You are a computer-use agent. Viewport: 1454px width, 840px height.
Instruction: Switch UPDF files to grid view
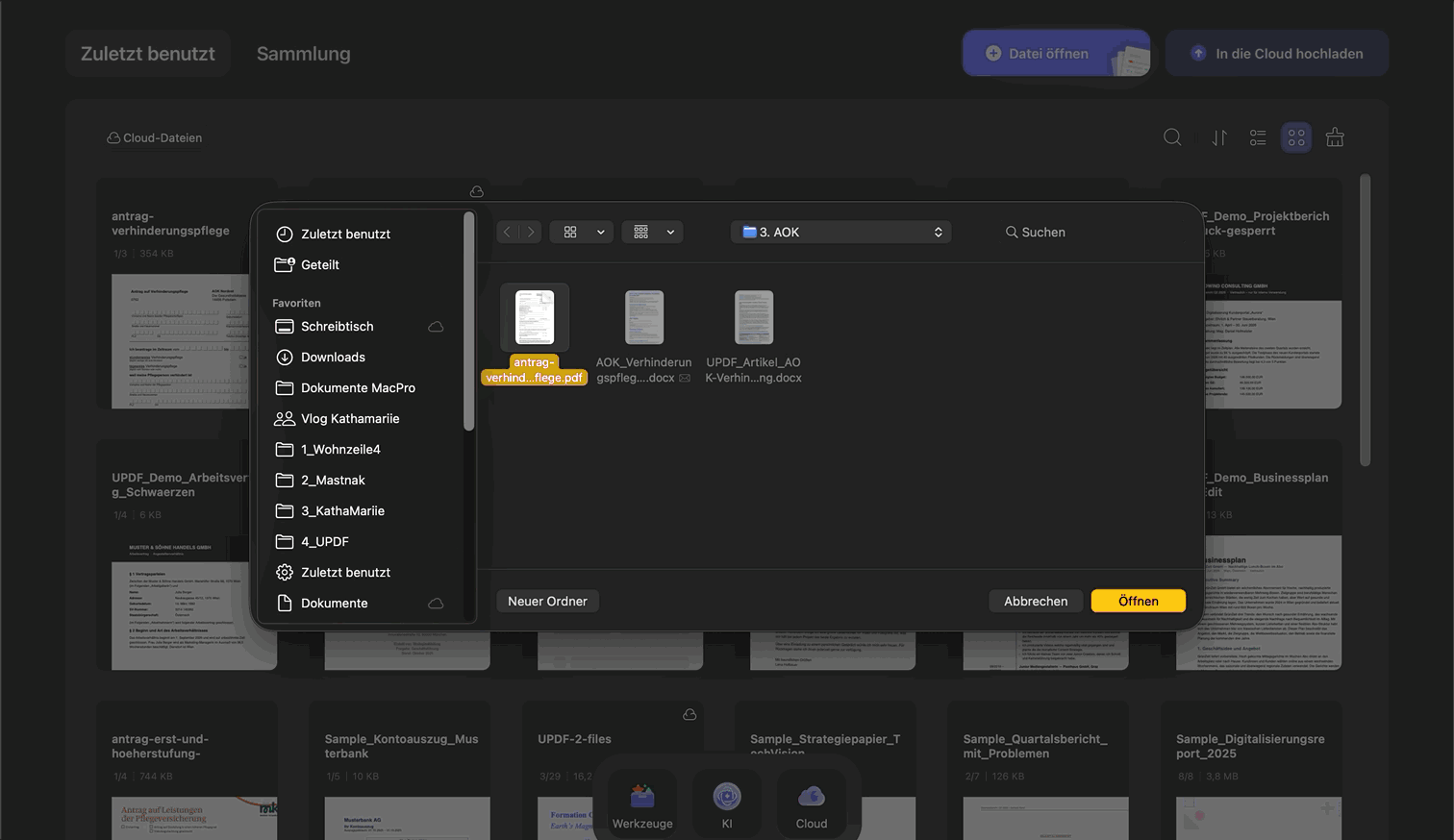[x=1296, y=137]
